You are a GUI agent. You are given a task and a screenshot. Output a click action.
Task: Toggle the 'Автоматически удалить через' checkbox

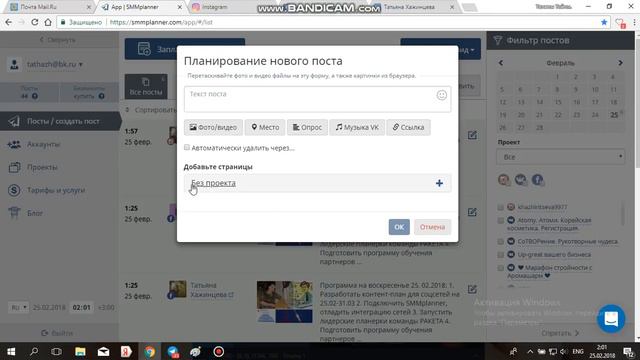point(187,147)
